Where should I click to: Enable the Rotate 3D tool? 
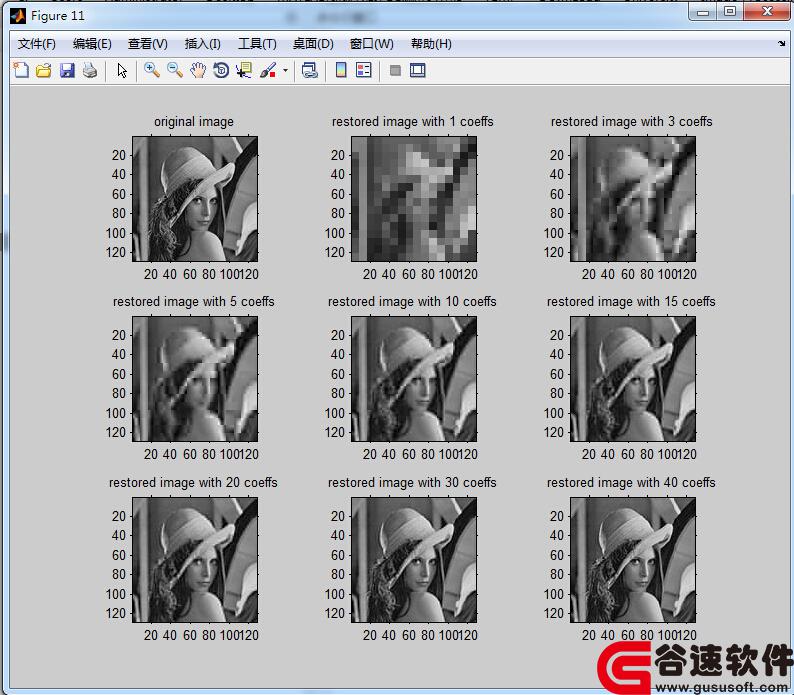click(221, 70)
